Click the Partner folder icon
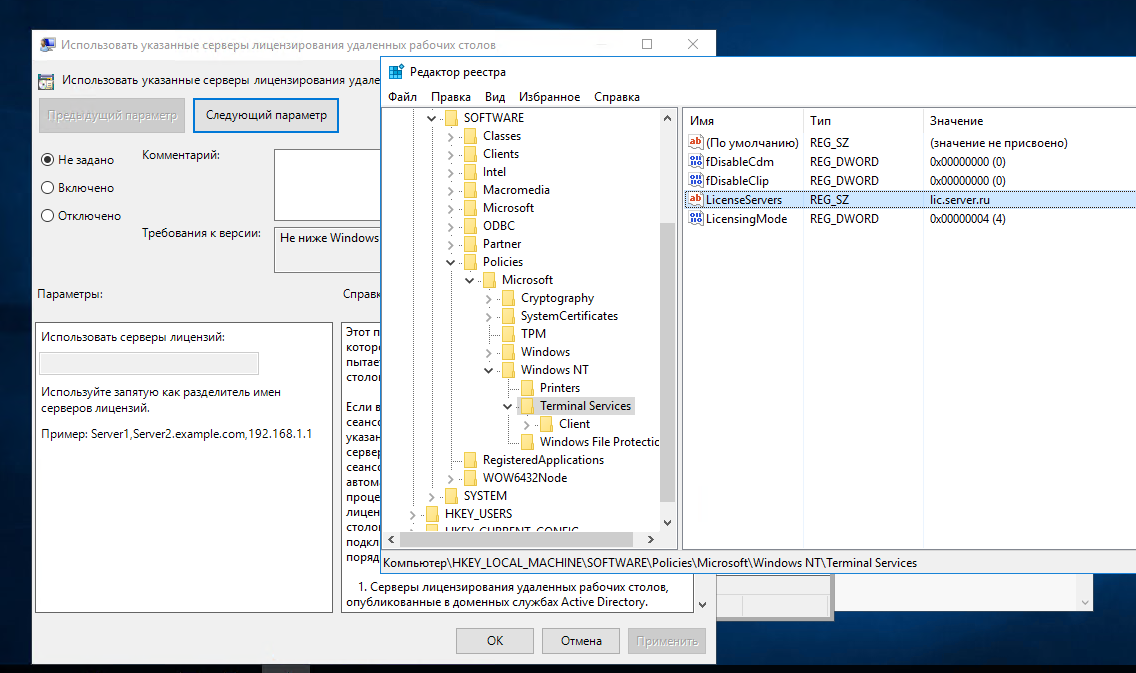The width and height of the screenshot is (1136, 673). [470, 243]
